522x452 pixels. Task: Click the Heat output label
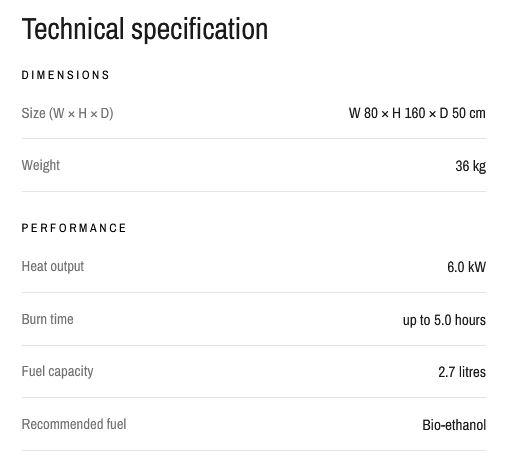point(53,267)
